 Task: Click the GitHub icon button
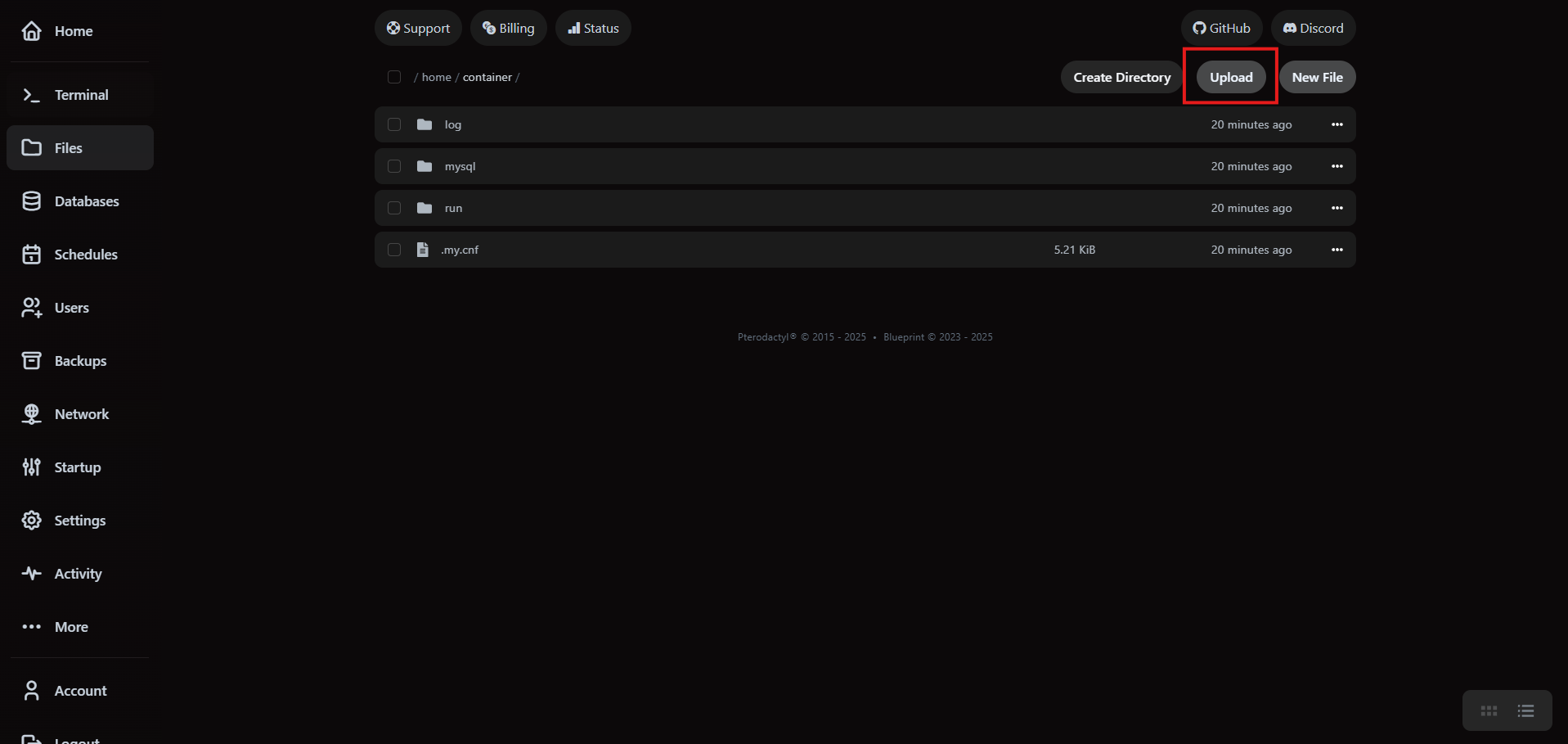[x=1199, y=27]
